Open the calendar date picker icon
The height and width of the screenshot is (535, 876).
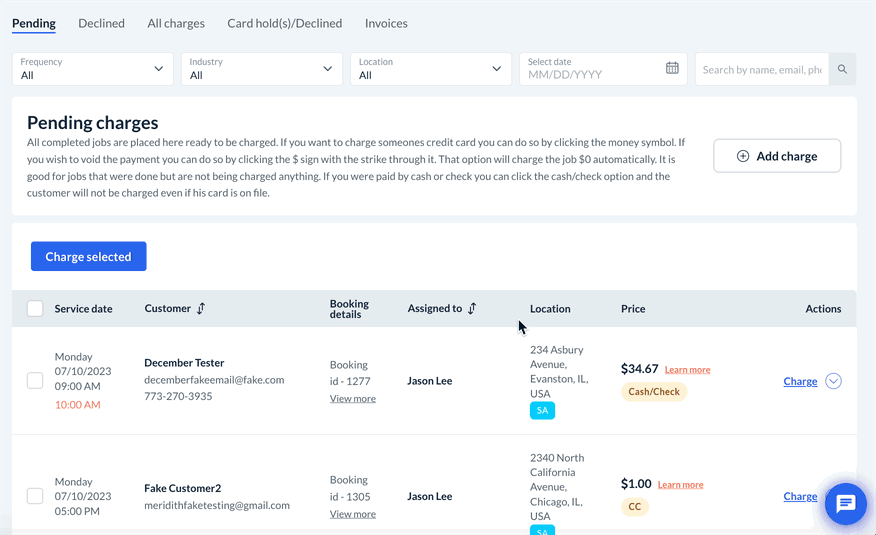(x=672, y=68)
